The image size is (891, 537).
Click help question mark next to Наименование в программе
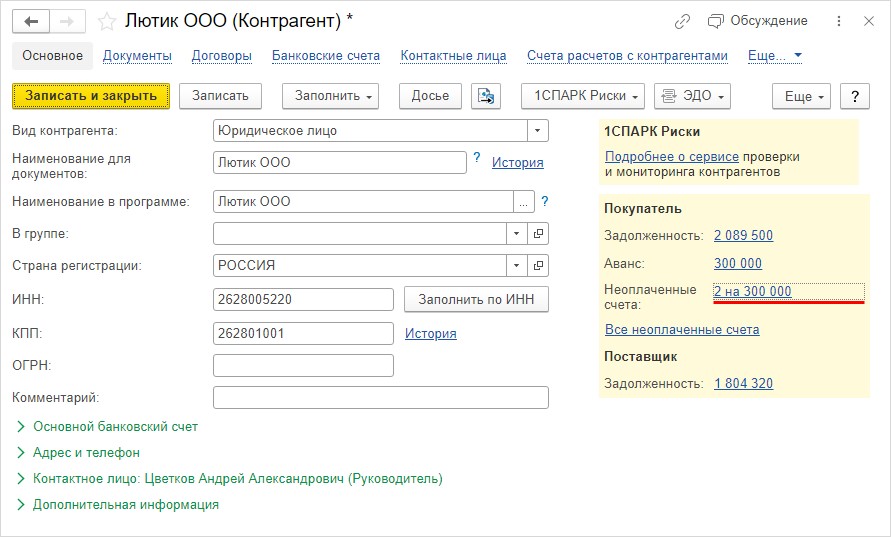(544, 201)
